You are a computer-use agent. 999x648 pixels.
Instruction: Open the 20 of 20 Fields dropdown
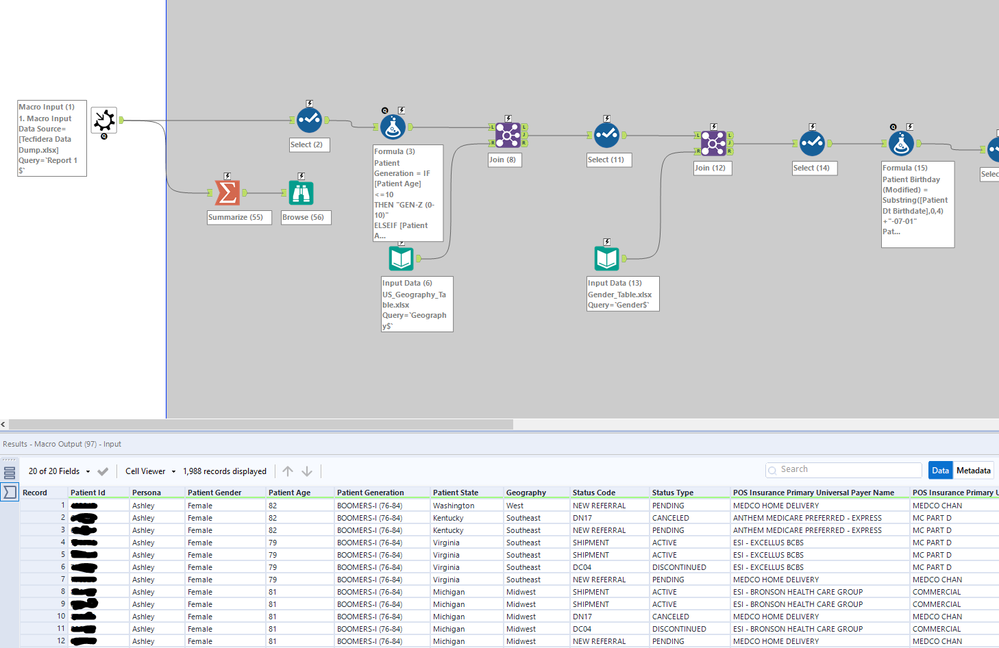point(58,469)
